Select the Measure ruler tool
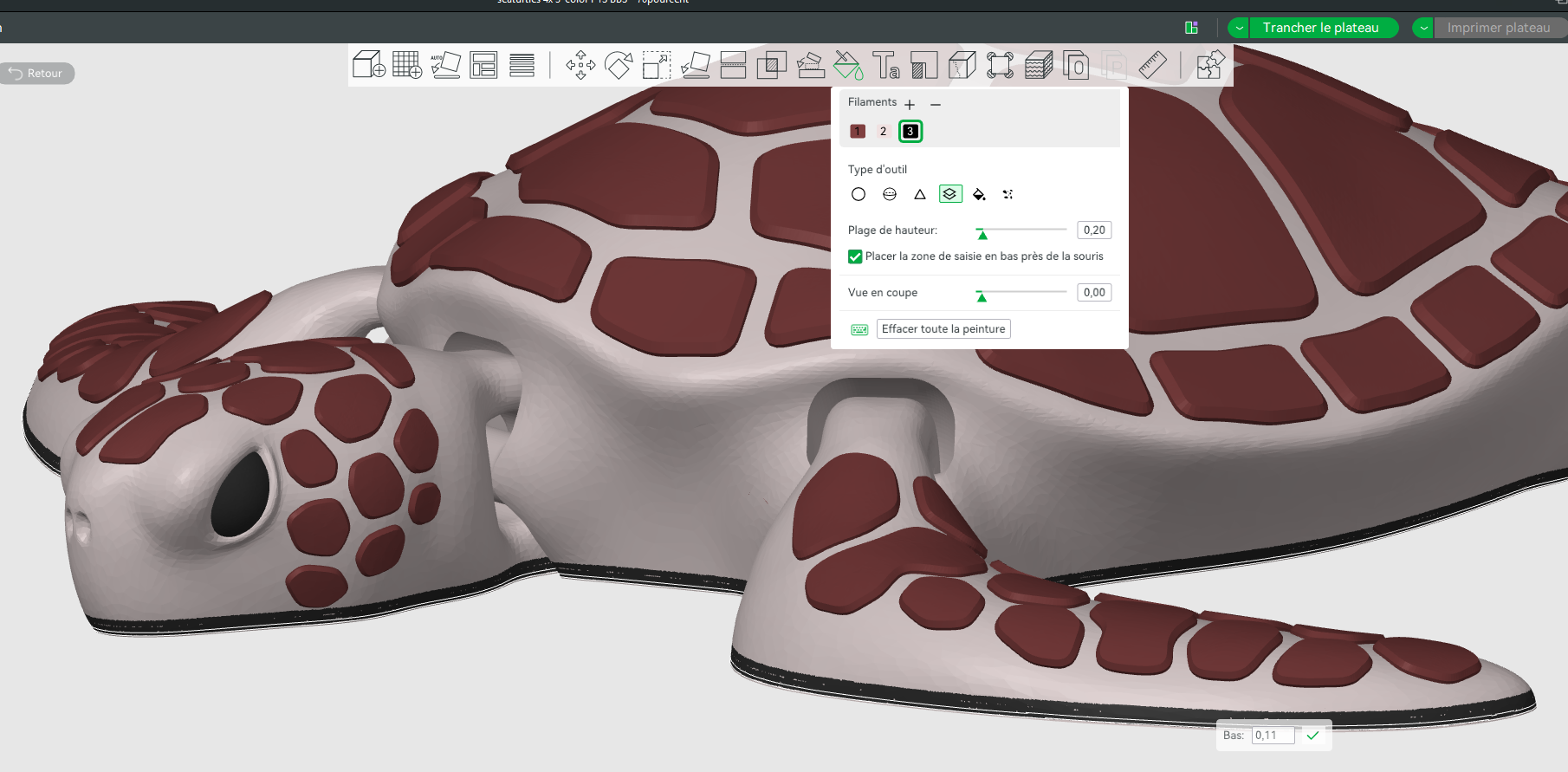The height and width of the screenshot is (772, 1568). click(1152, 65)
